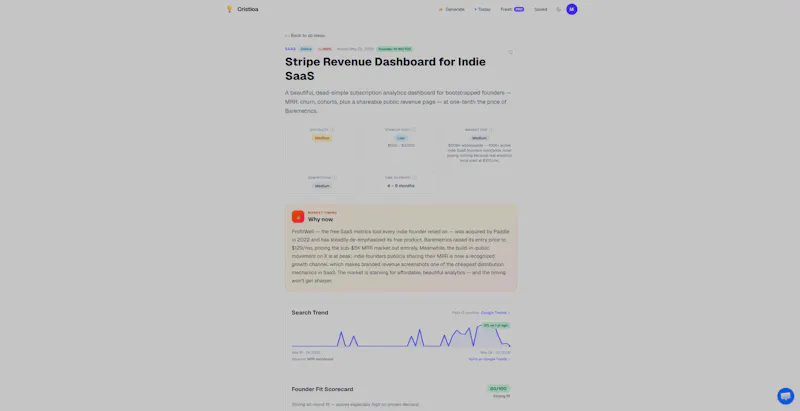Toggle dark mode with moon icon
This screenshot has width=800, height=411.
(x=559, y=9)
